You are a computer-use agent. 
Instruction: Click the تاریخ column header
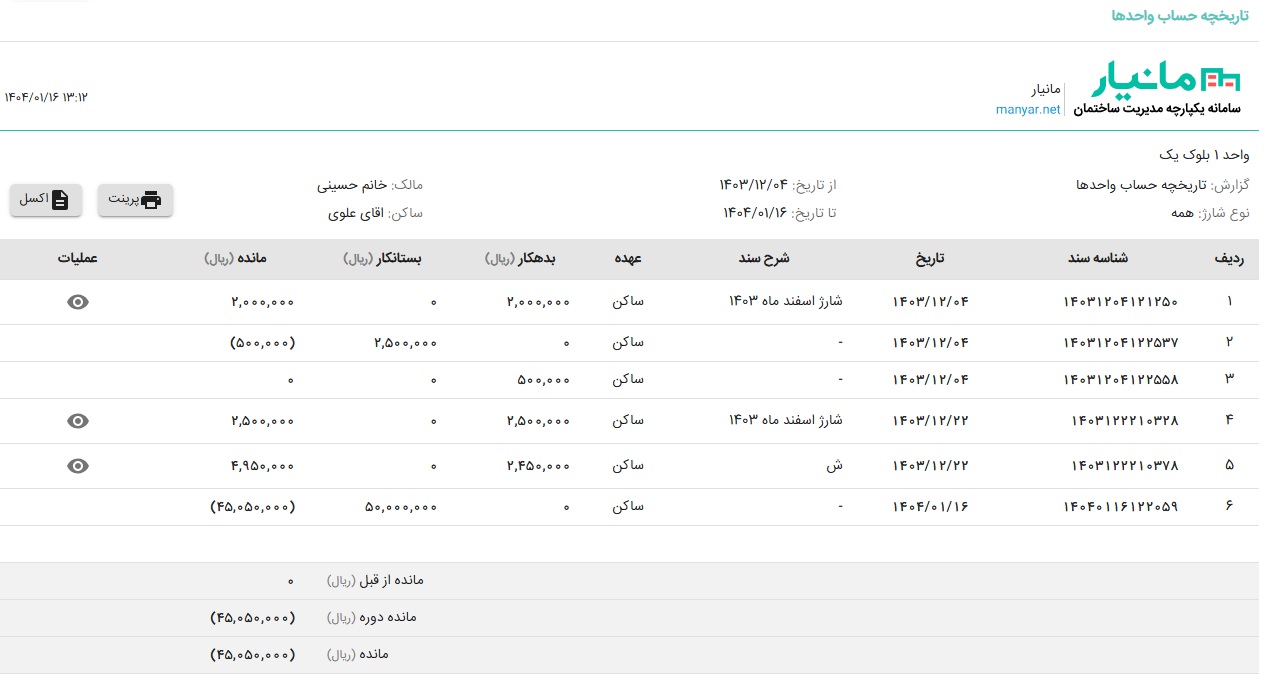click(x=930, y=258)
